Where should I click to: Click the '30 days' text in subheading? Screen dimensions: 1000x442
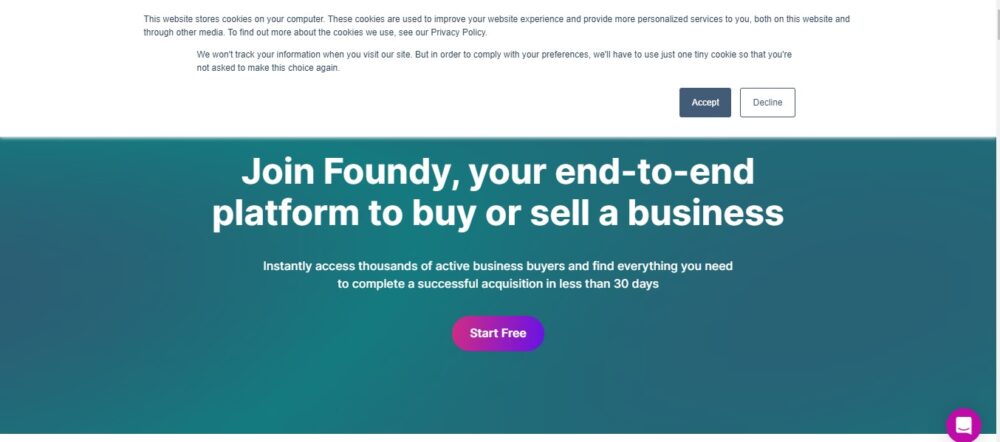click(636, 284)
